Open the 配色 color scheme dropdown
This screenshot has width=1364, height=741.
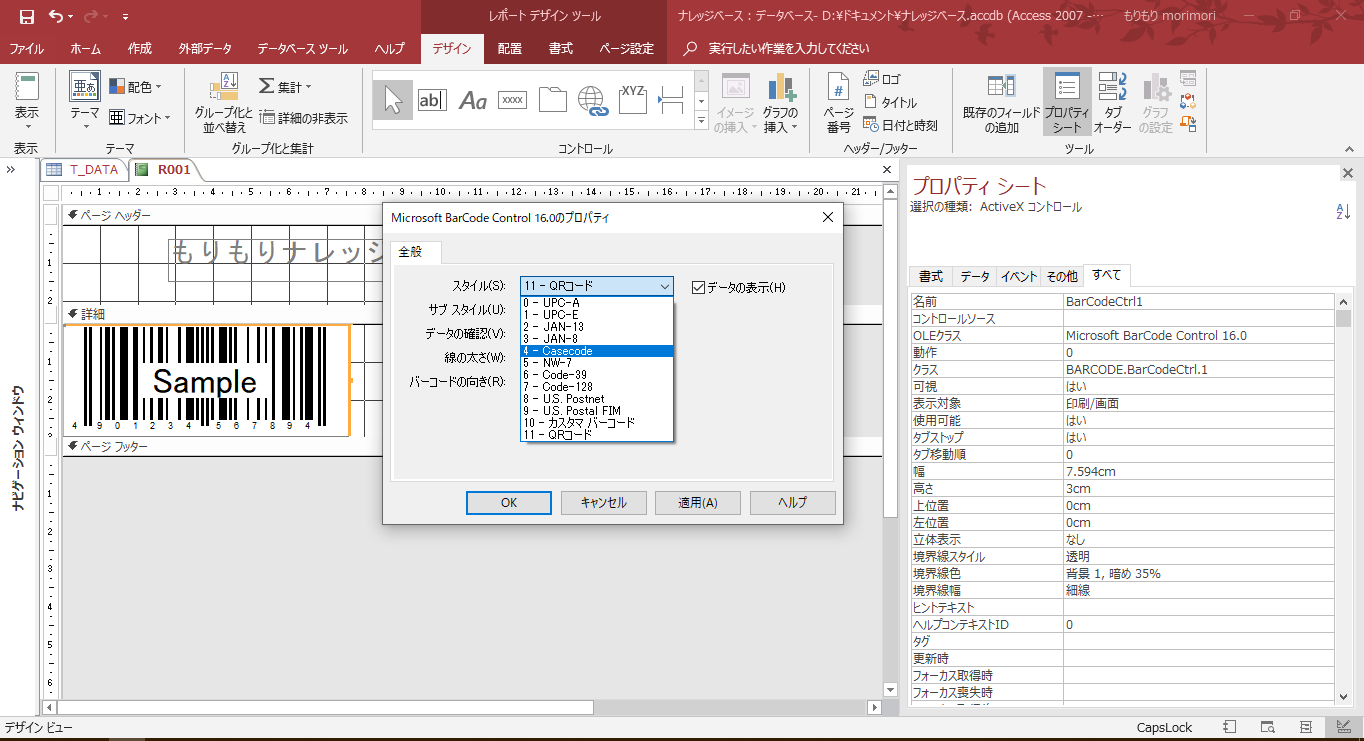pyautogui.click(x=136, y=87)
